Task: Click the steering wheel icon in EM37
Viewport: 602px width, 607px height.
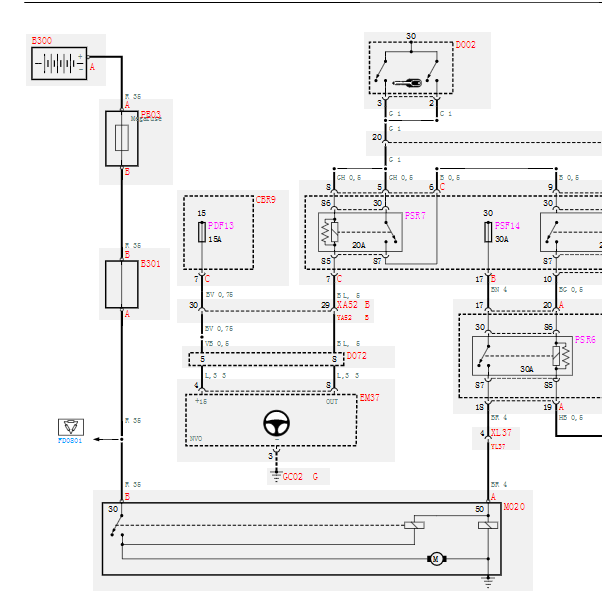Action: pos(276,424)
